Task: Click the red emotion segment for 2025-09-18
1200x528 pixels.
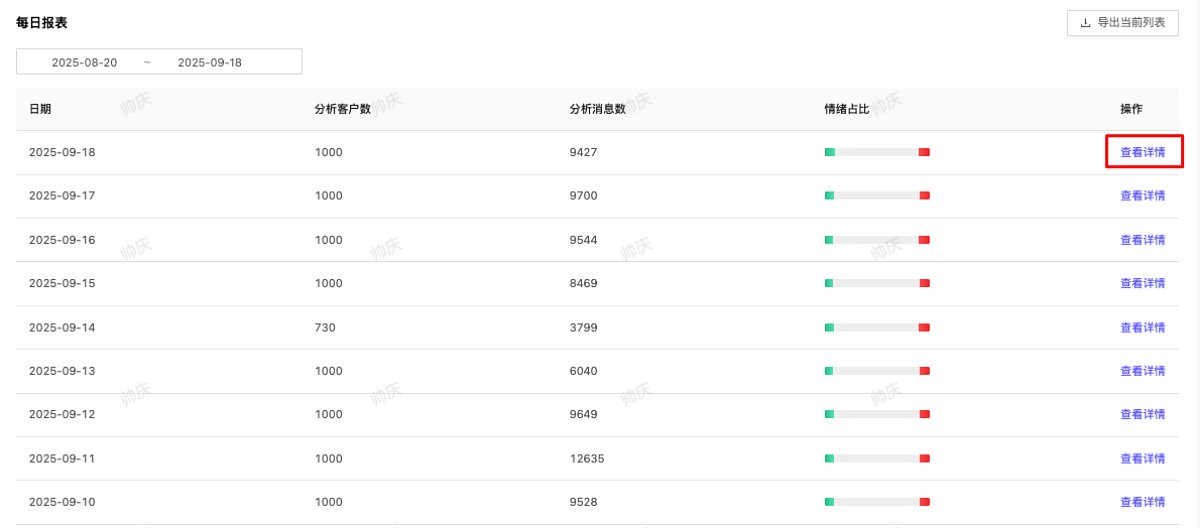Action: (x=924, y=152)
